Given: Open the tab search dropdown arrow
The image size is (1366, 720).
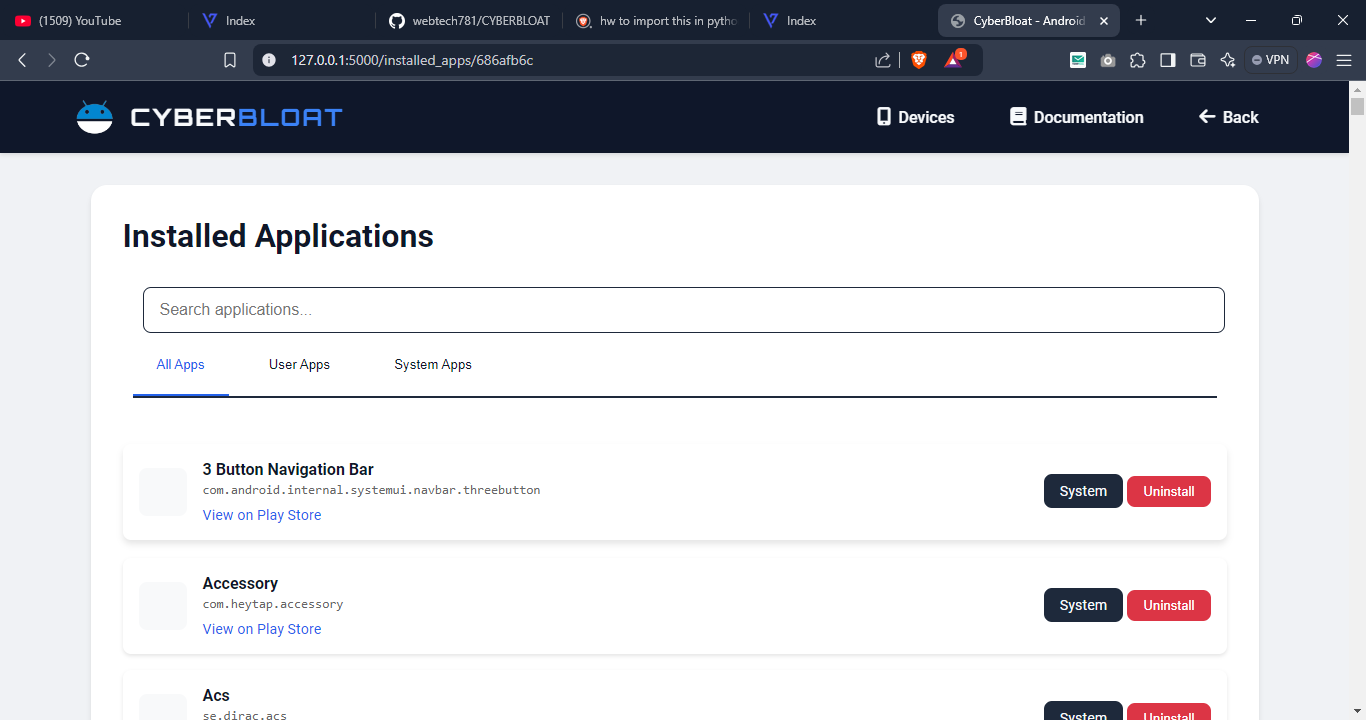Looking at the screenshot, I should point(1211,20).
